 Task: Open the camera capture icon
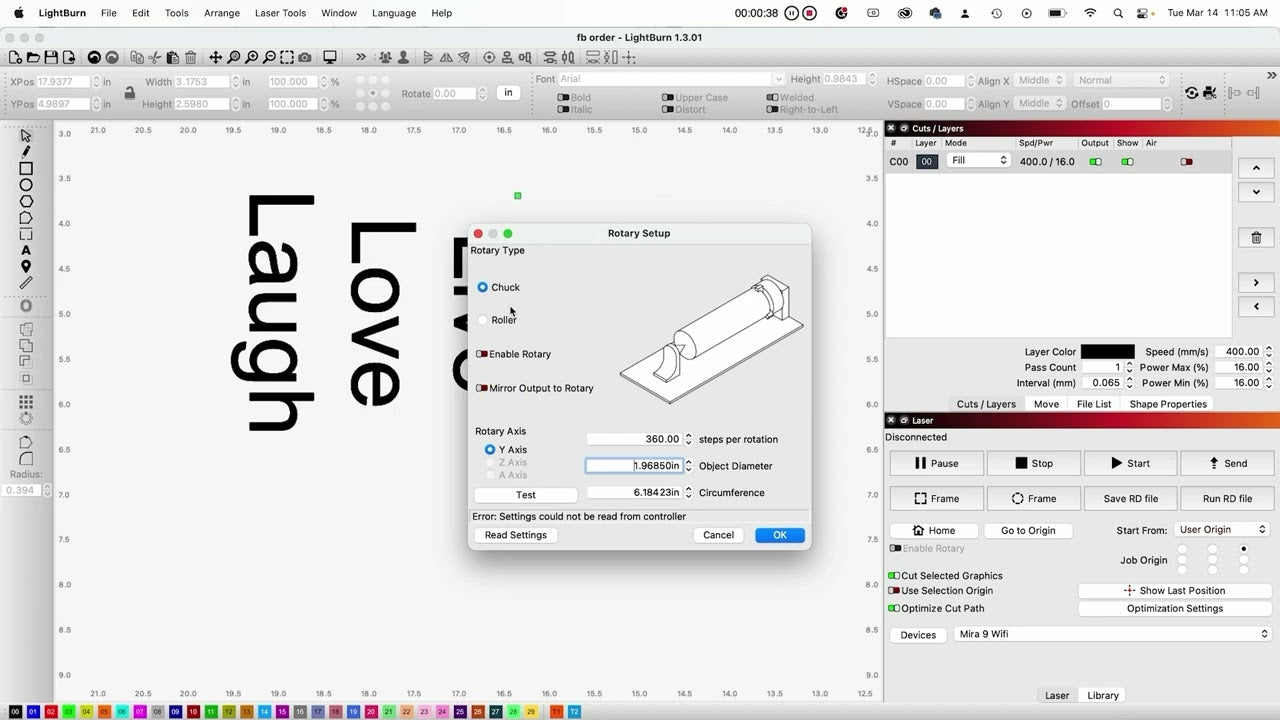coord(305,58)
